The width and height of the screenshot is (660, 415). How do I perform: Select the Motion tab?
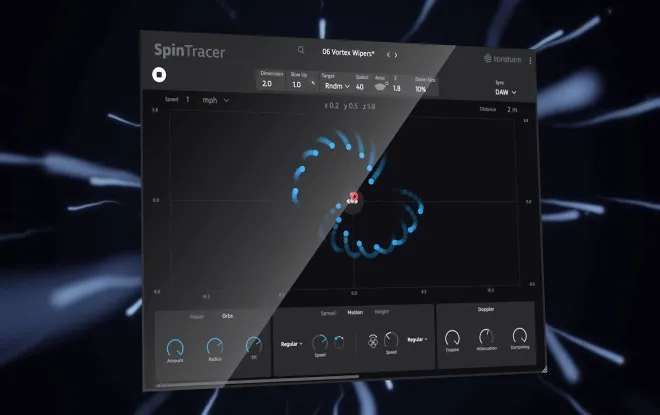tap(355, 312)
